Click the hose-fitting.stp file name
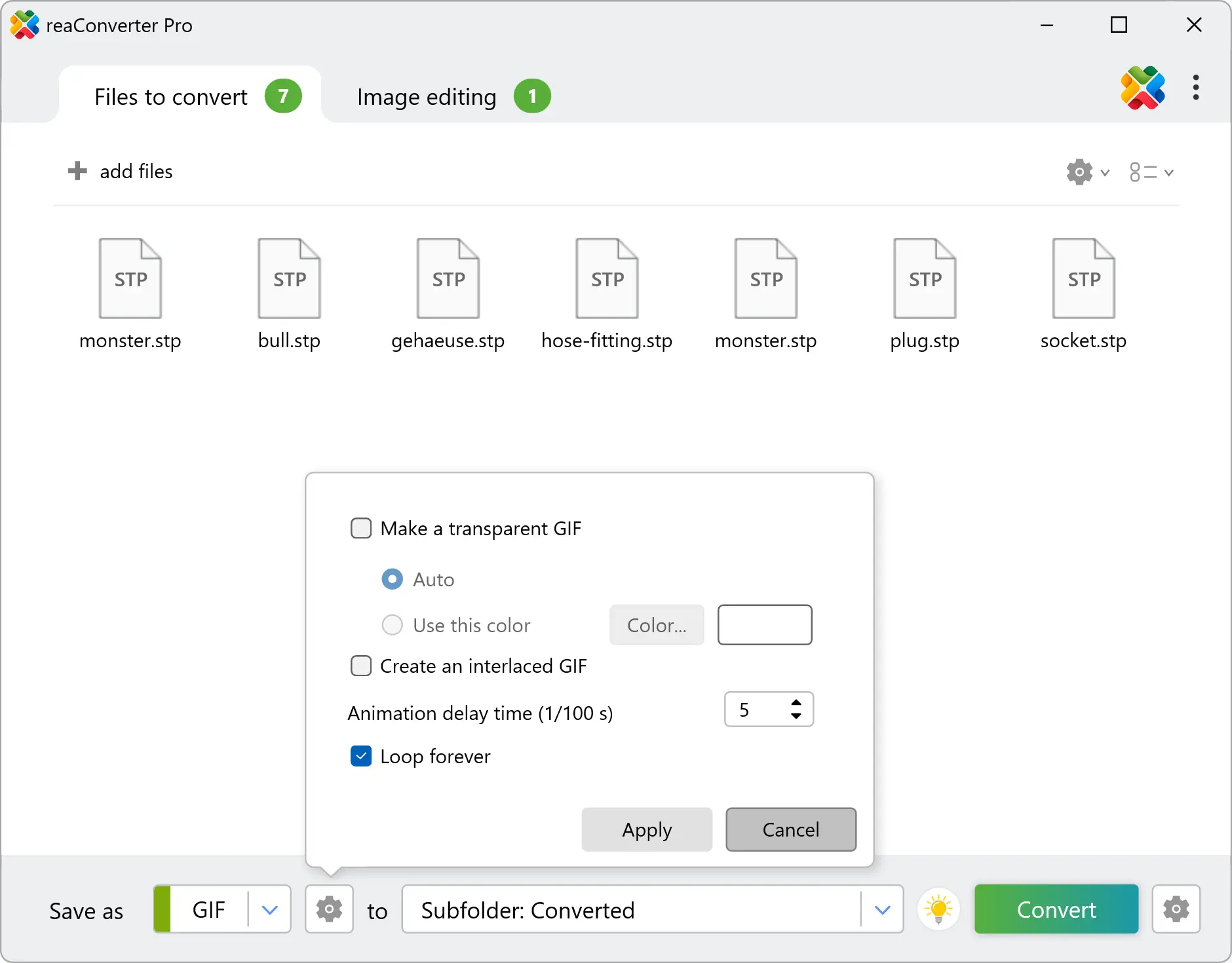This screenshot has height=963, width=1232. (607, 341)
